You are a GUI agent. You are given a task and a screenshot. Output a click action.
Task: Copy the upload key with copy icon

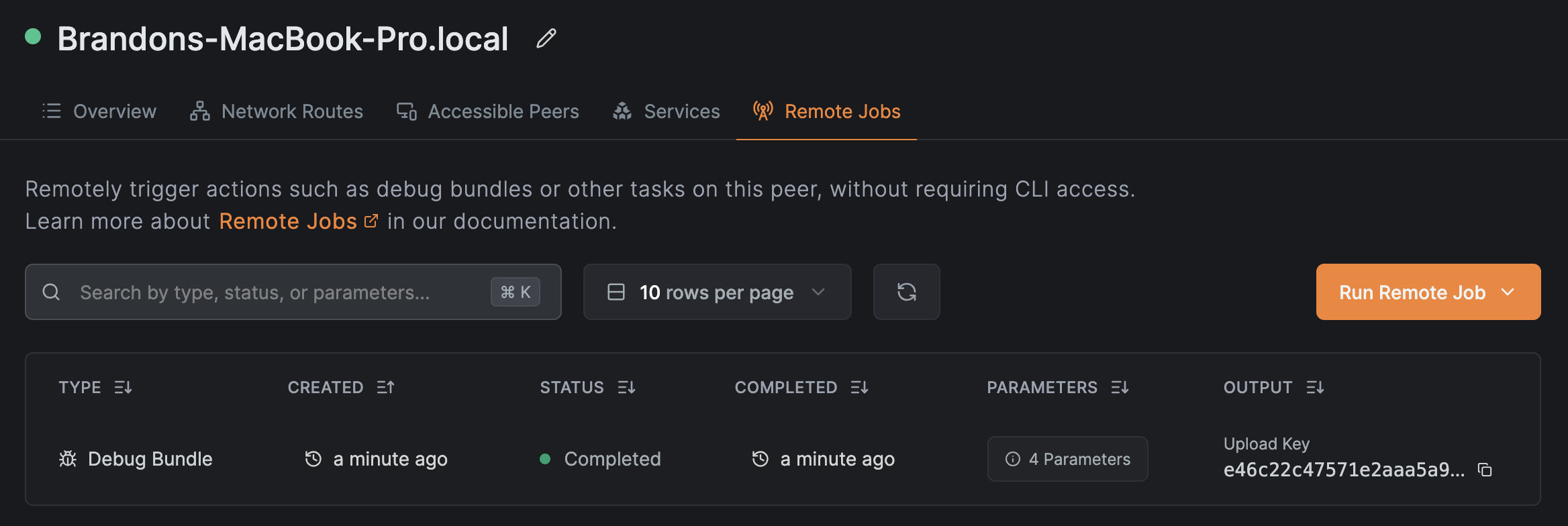click(x=1485, y=470)
